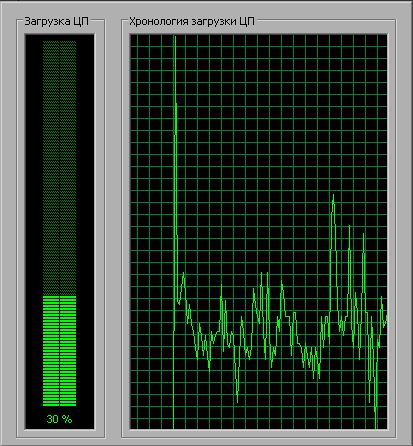Click the dim unfilled upper part of the CPU meter

pos(59,168)
